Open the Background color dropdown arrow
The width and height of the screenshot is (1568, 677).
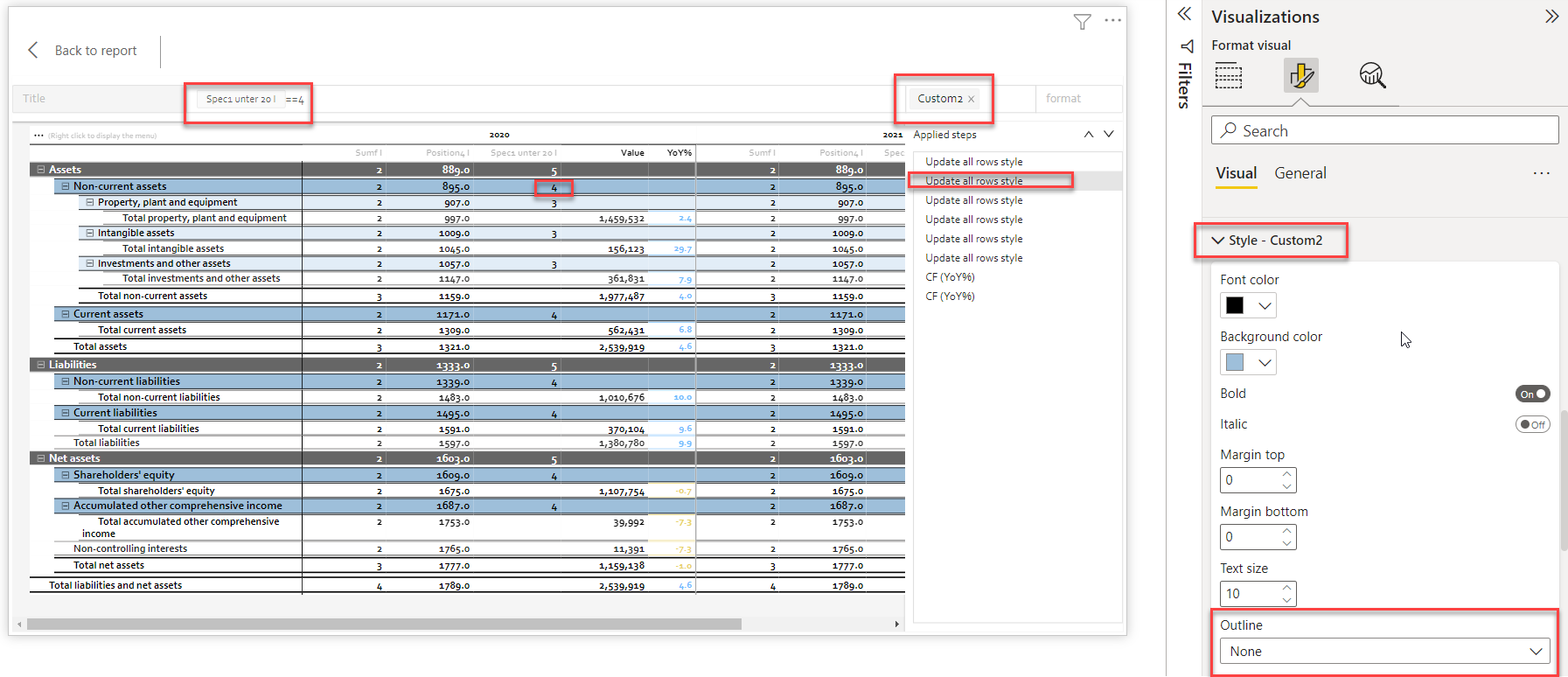click(x=1265, y=362)
